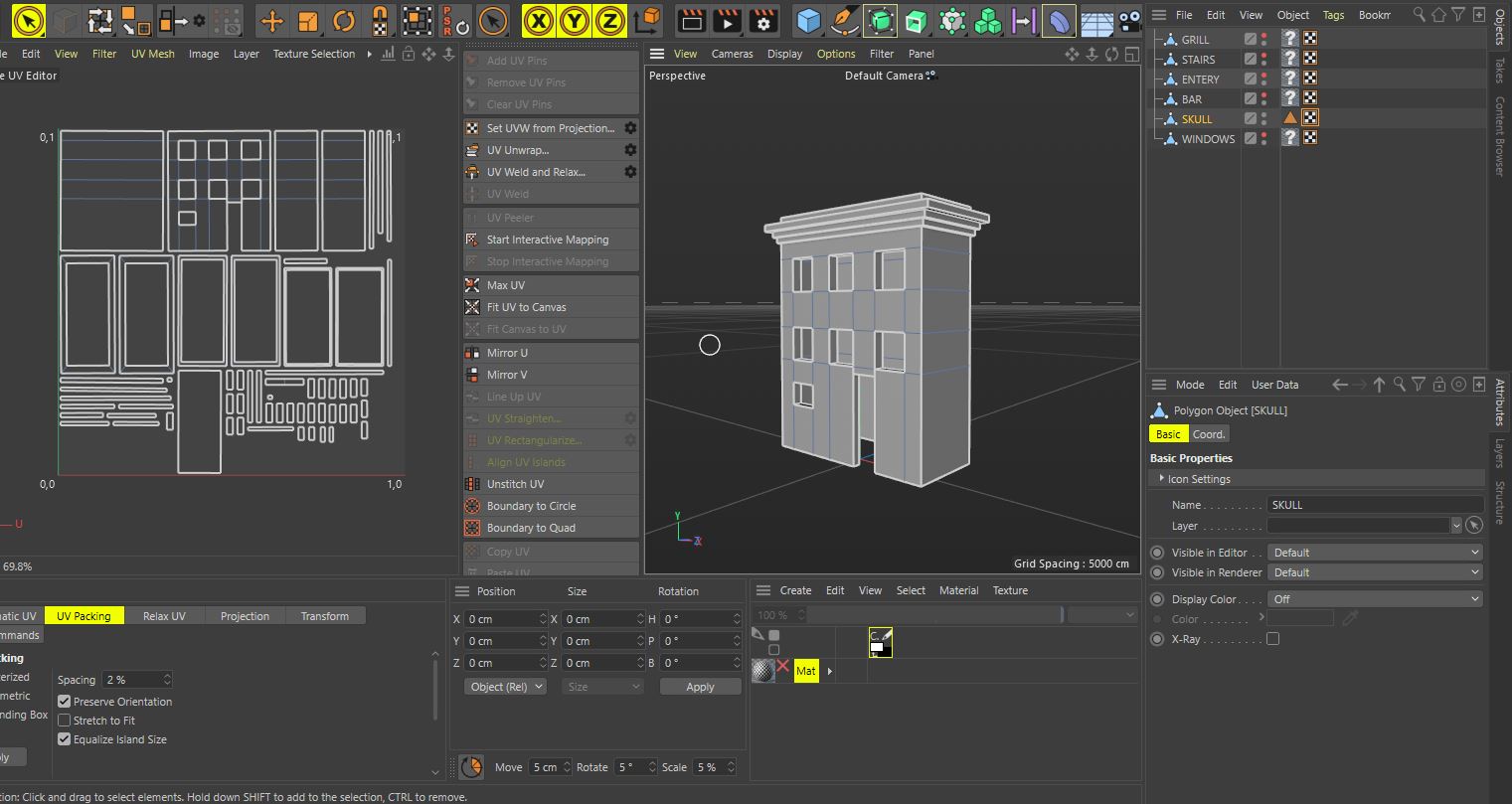Toggle Equalize Island Size checkbox

(65, 739)
